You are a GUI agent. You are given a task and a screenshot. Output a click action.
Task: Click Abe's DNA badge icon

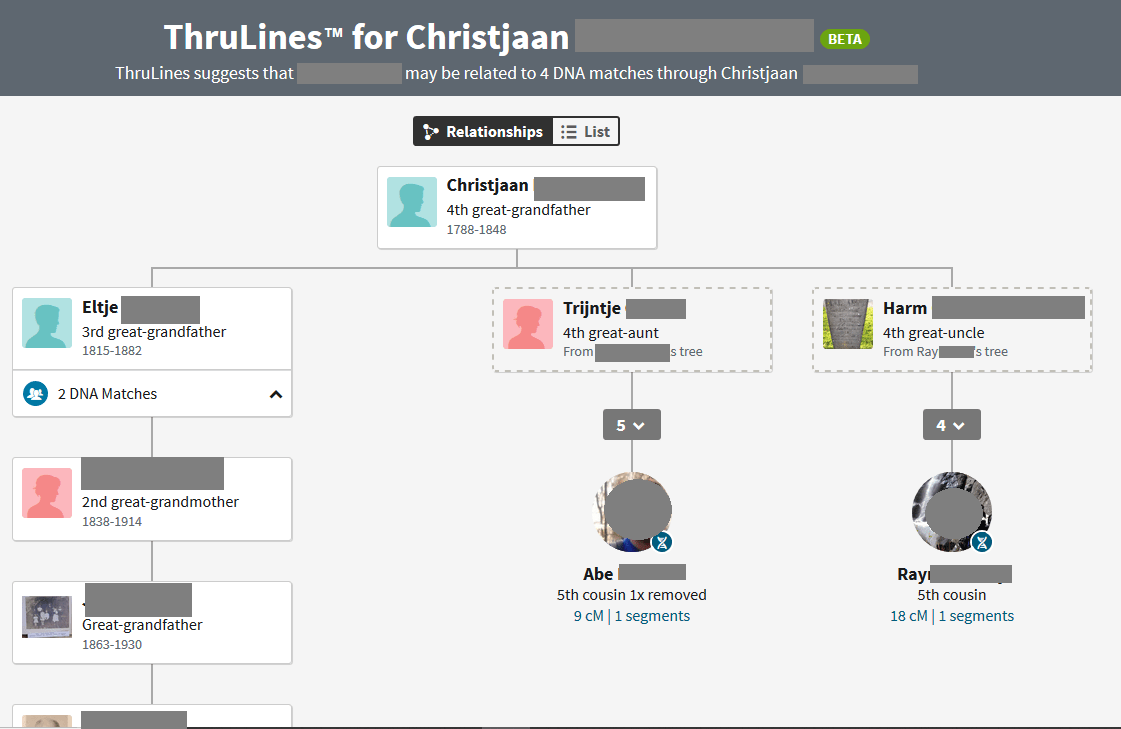point(662,542)
